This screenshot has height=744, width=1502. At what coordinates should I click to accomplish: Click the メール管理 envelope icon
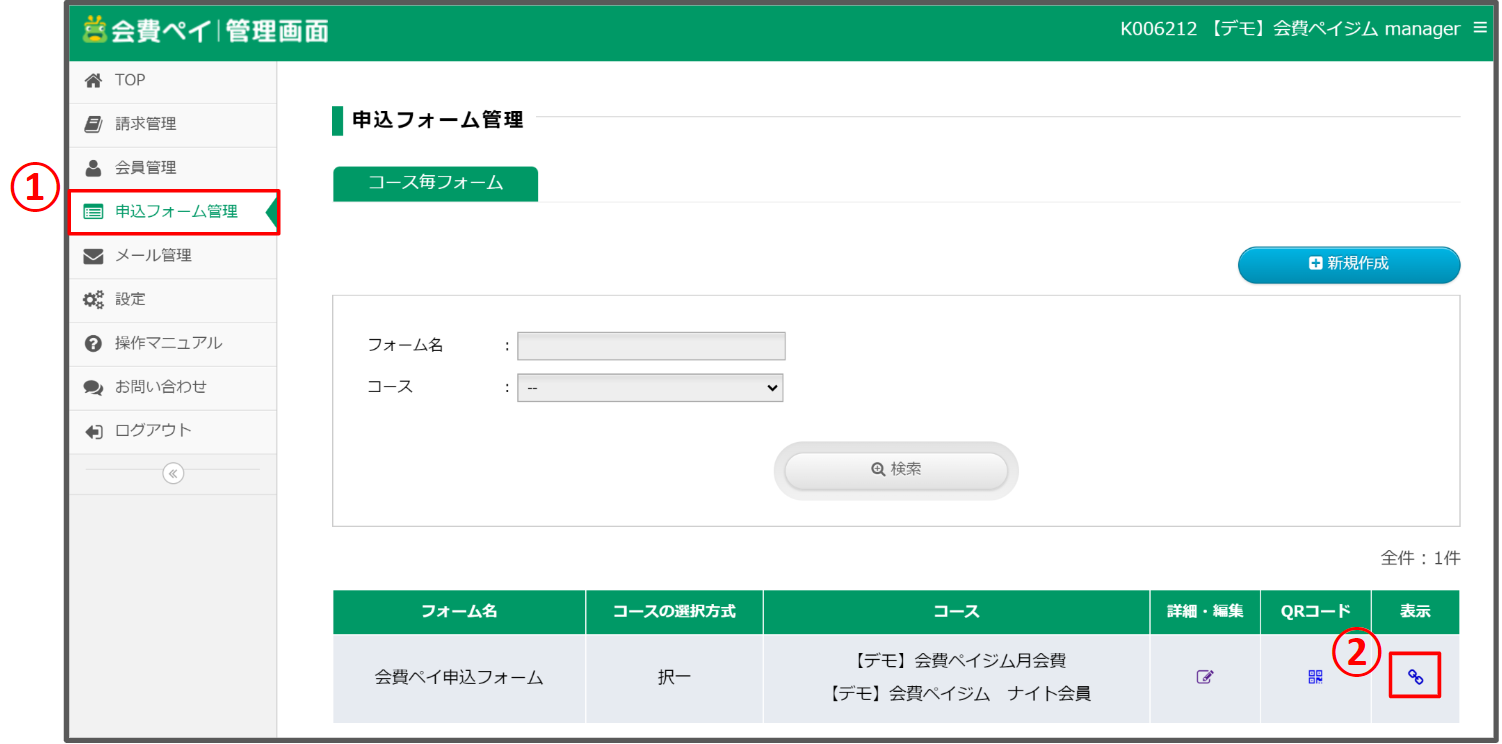tap(93, 255)
